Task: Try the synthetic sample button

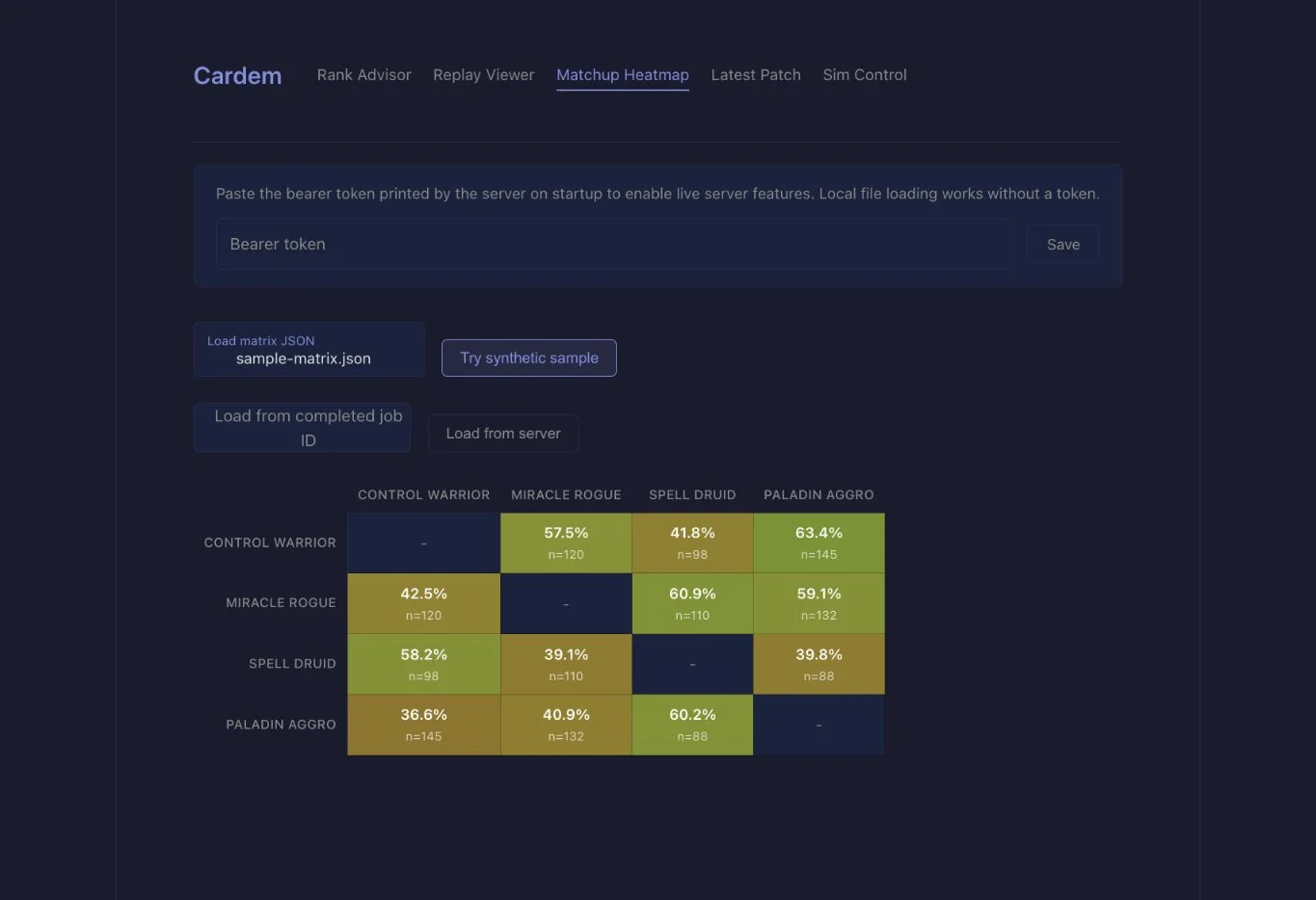Action: 529,357
